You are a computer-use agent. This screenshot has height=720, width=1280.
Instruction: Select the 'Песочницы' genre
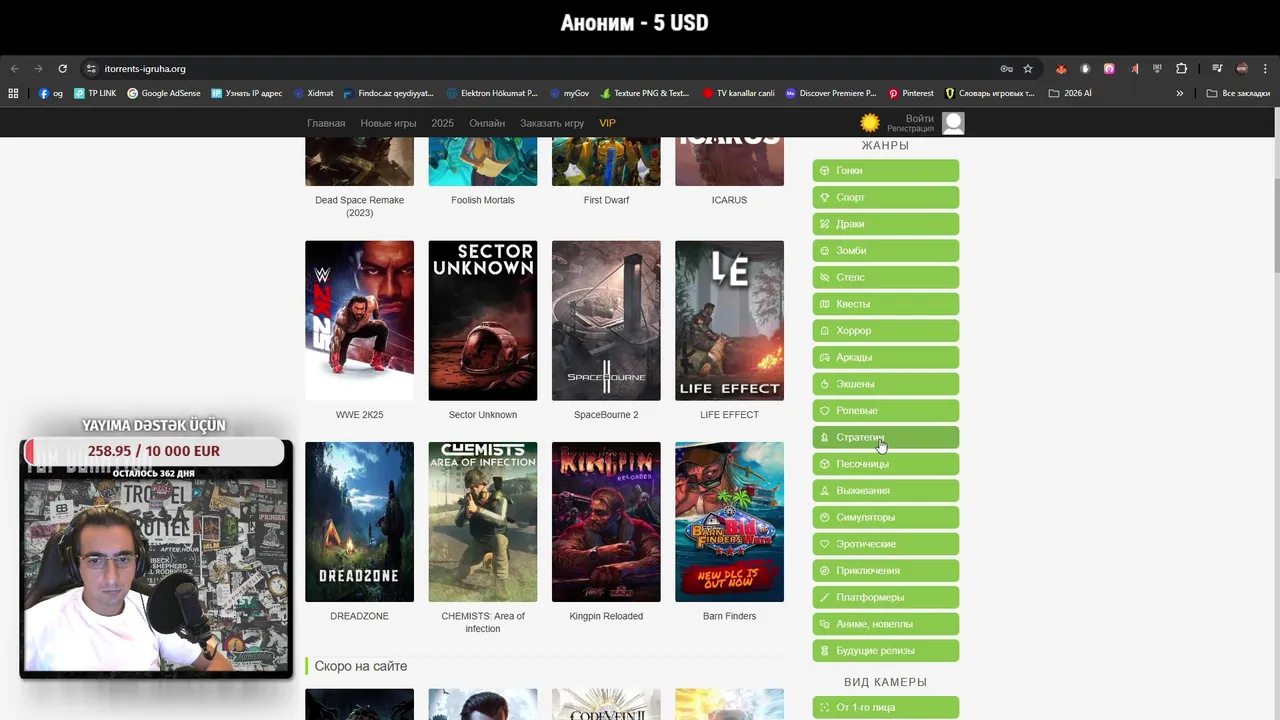point(885,464)
